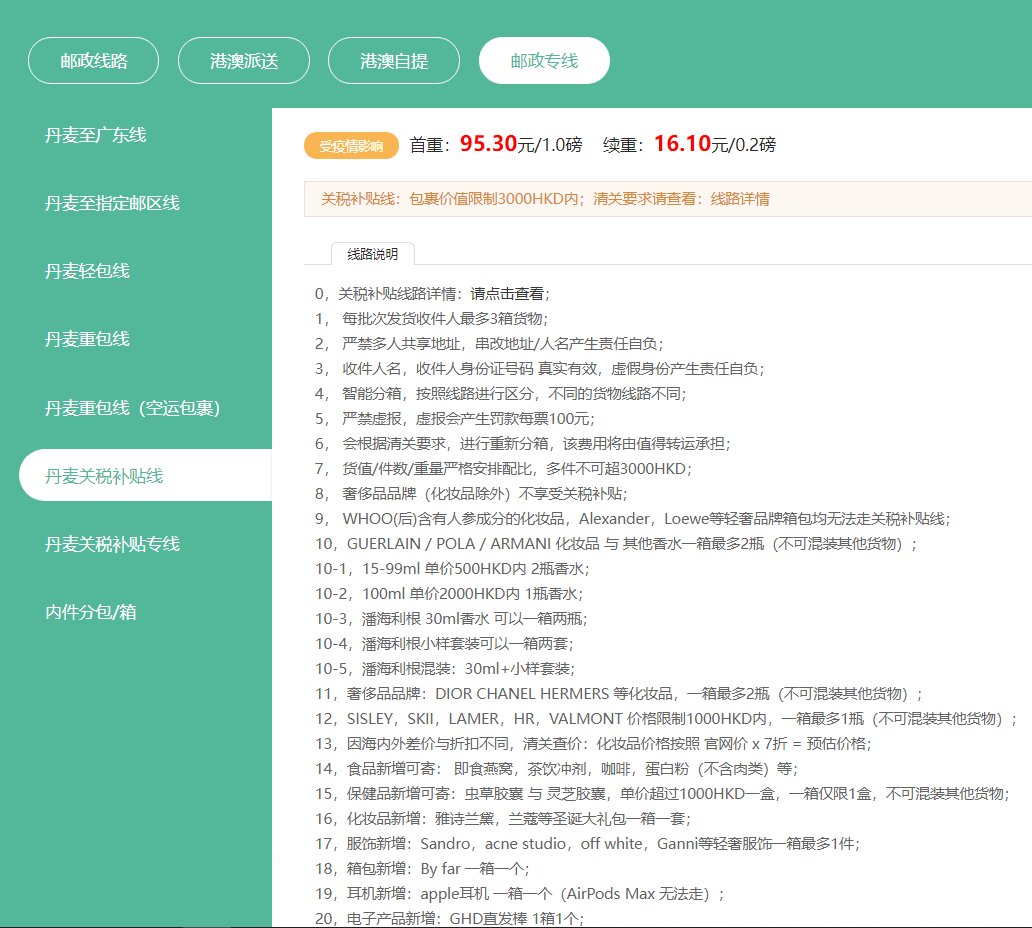Click rule 3 about 收件人身份证号码

540,369
